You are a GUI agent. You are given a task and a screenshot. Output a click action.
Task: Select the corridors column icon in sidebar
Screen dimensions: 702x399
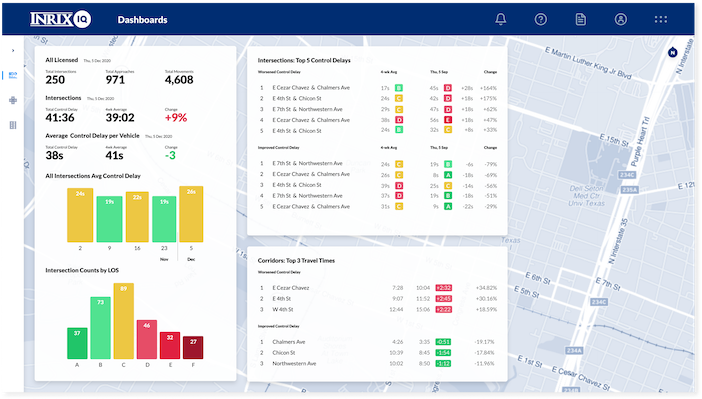13,125
